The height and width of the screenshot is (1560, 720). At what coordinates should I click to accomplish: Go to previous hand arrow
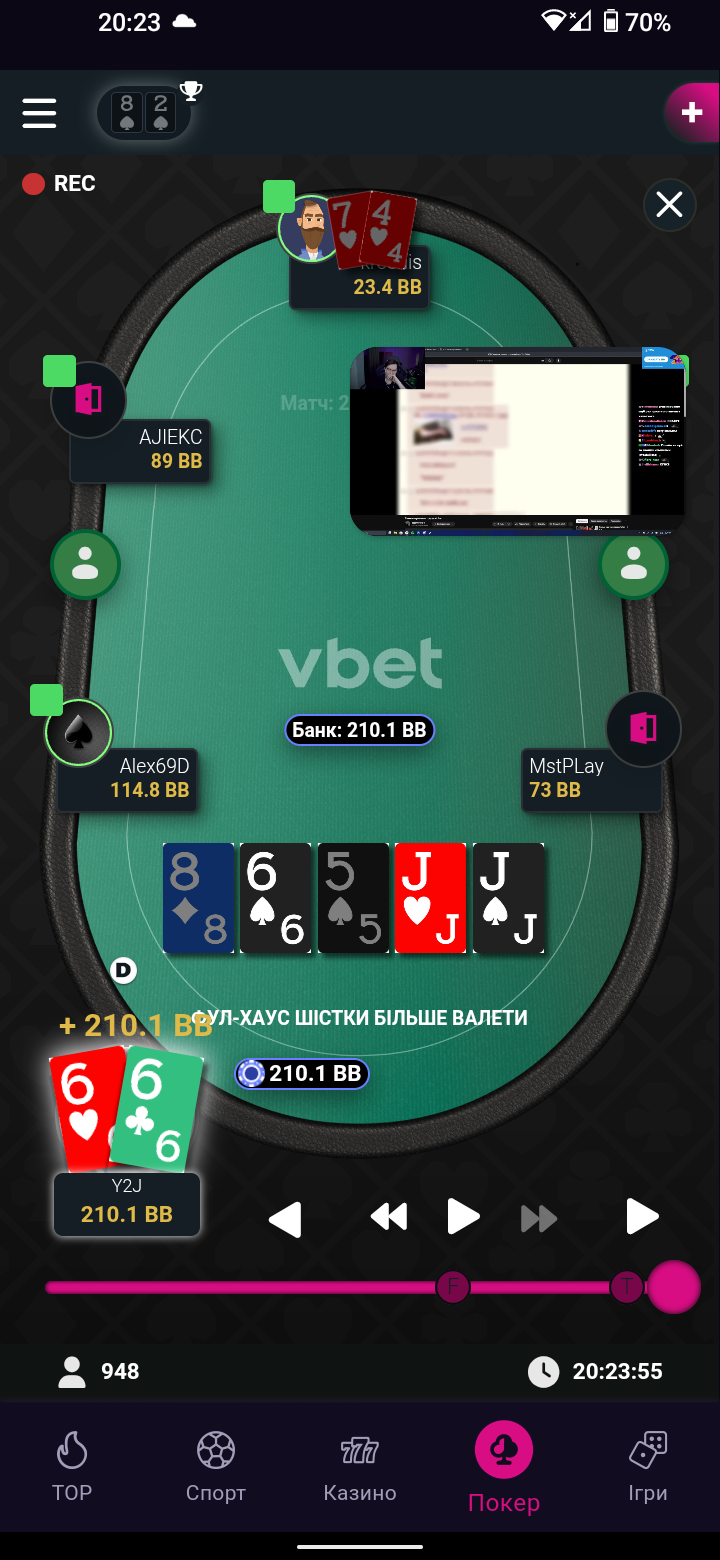tap(286, 1219)
